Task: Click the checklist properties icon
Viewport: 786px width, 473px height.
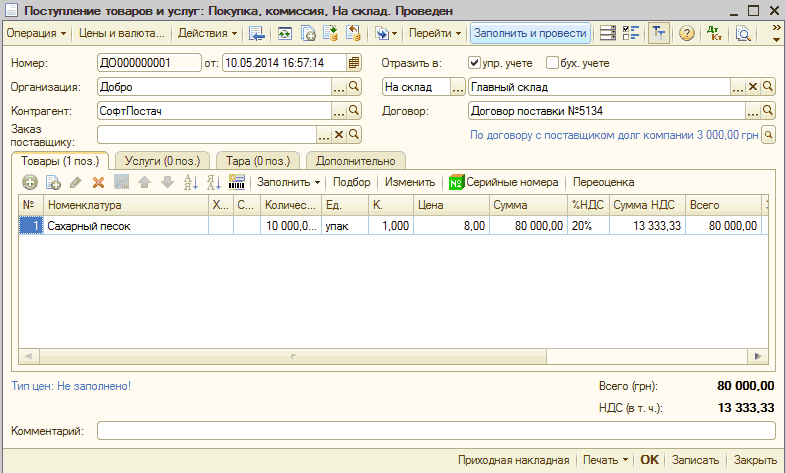Action: [x=631, y=34]
